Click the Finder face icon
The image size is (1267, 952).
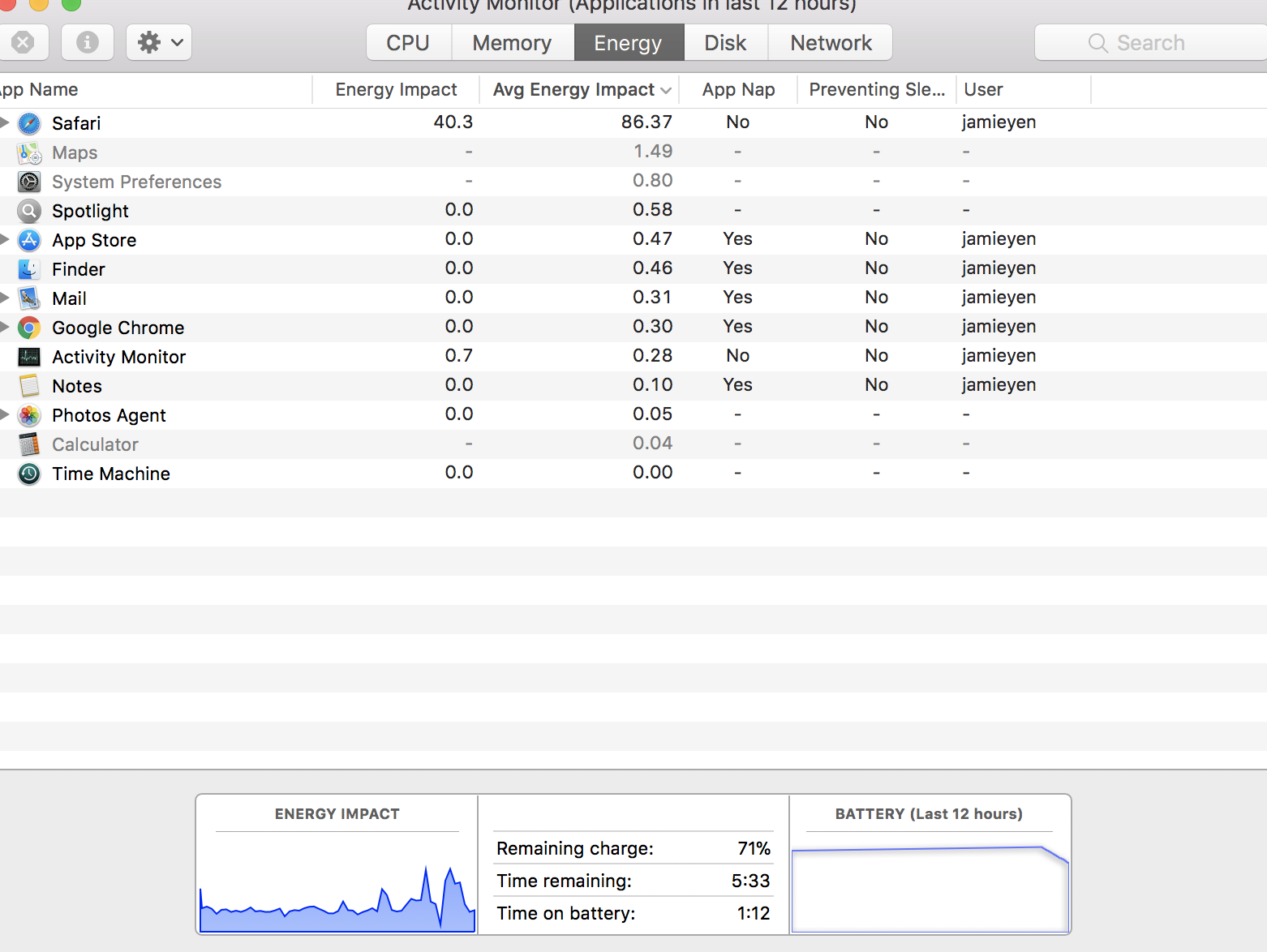tap(29, 269)
